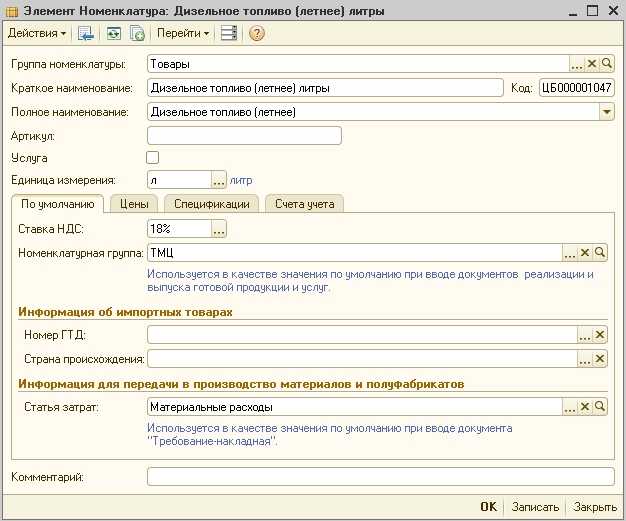The image size is (626, 521).
Task: Open the Спецификации tab
Action: click(x=212, y=204)
